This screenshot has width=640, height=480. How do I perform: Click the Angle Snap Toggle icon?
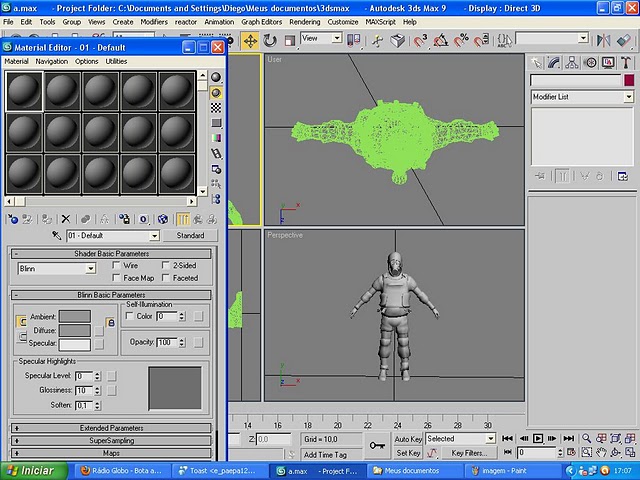coord(441,41)
